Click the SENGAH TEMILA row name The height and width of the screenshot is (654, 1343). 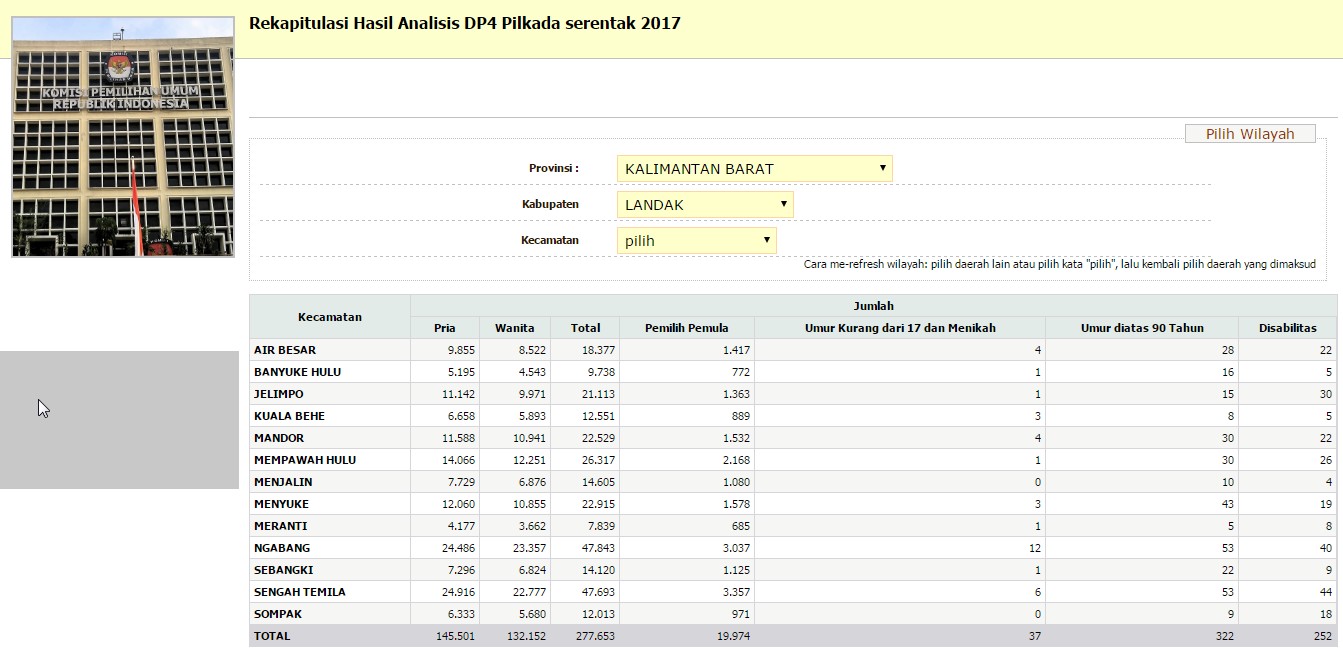299,592
